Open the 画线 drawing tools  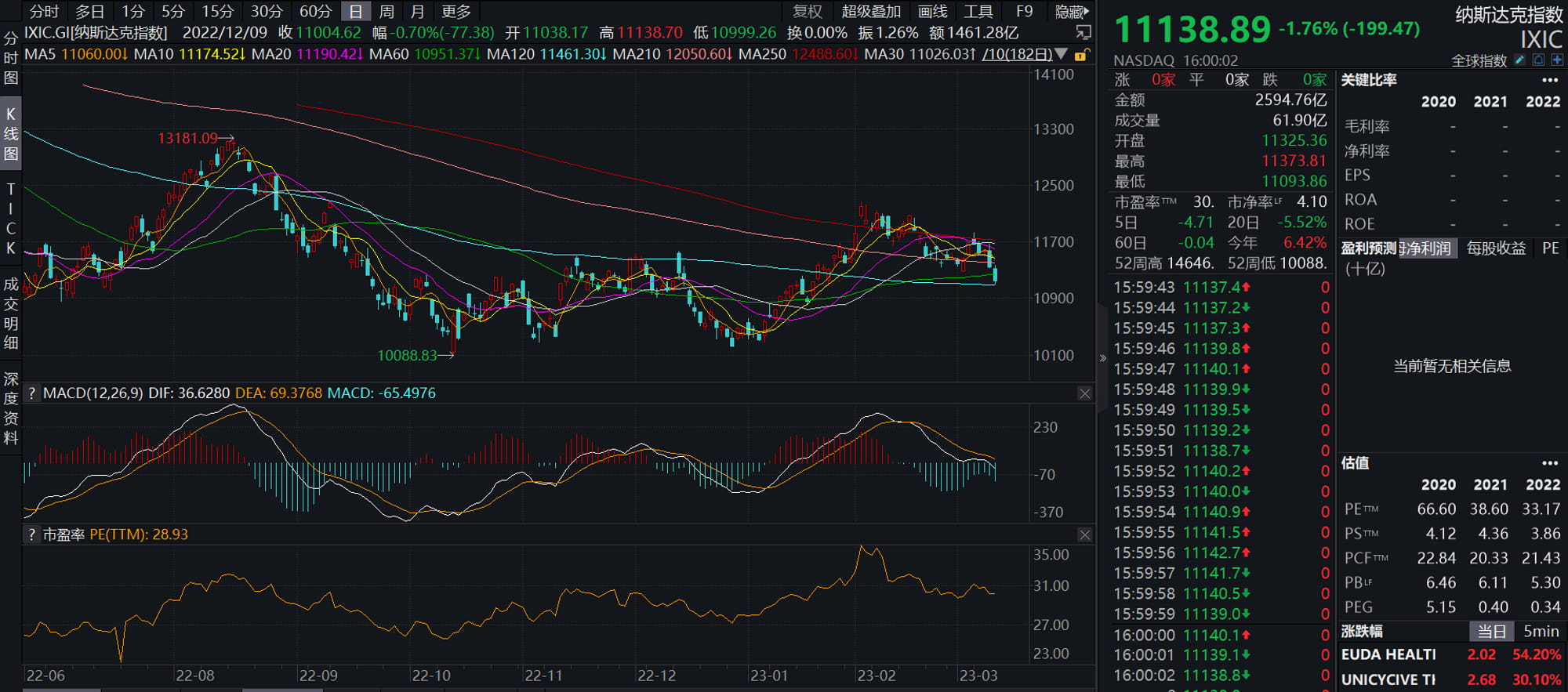click(933, 11)
